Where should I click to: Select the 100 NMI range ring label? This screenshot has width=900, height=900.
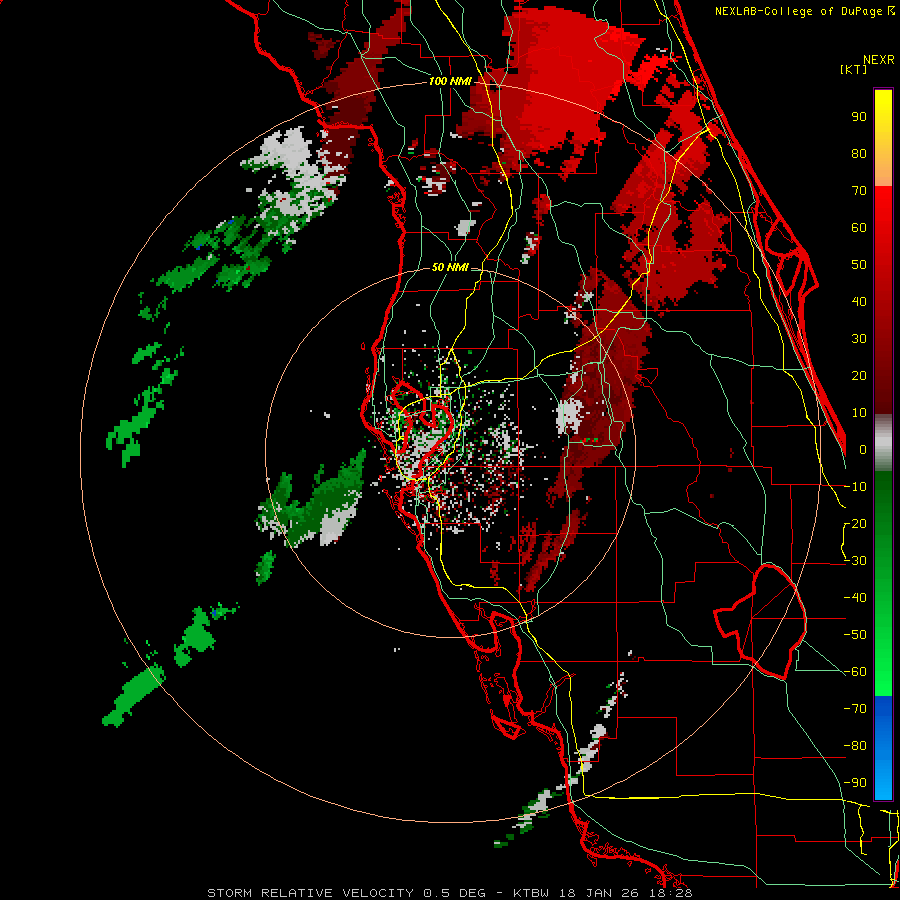pyautogui.click(x=450, y=82)
